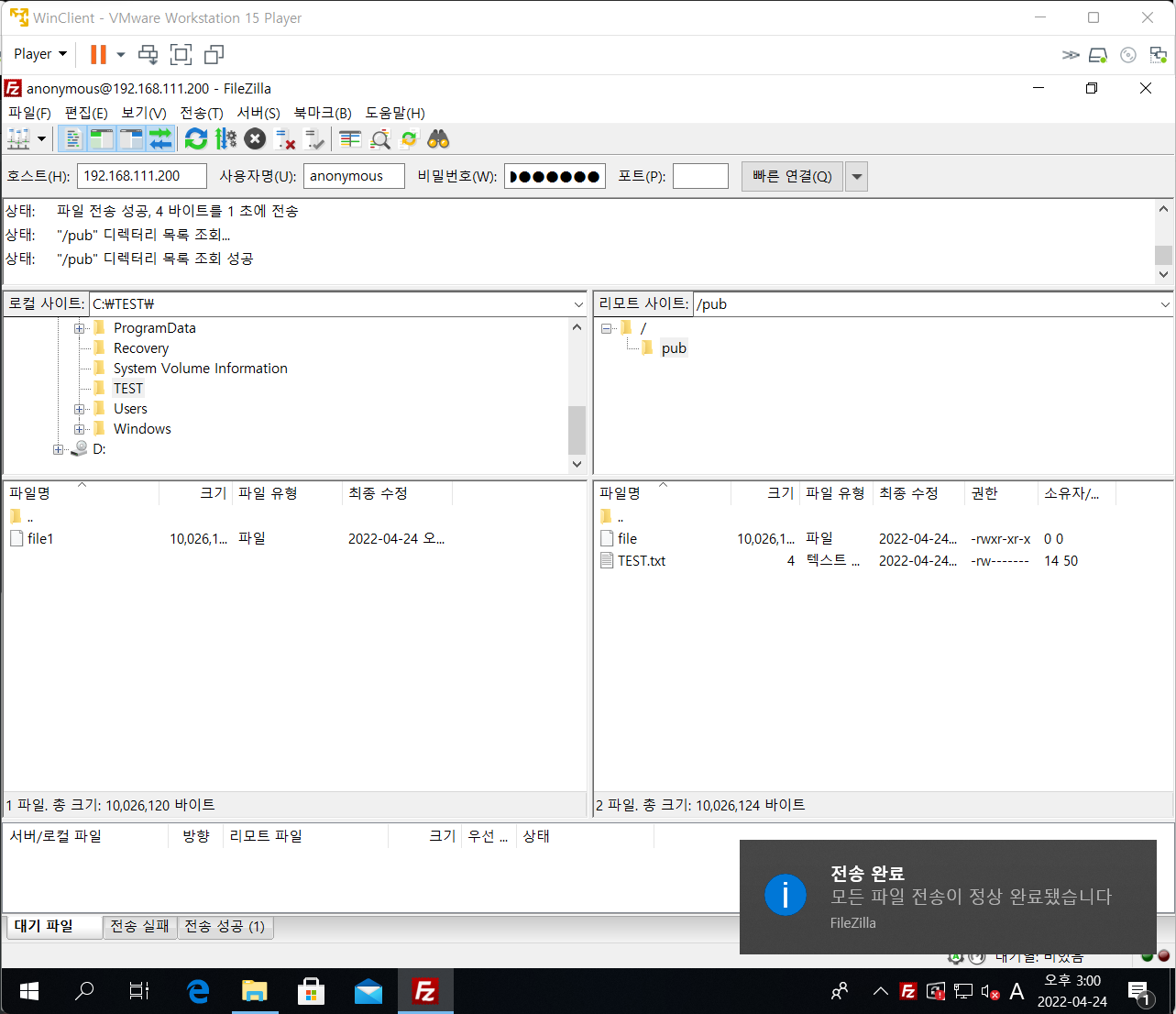Open the Mail app from taskbar

[368, 991]
